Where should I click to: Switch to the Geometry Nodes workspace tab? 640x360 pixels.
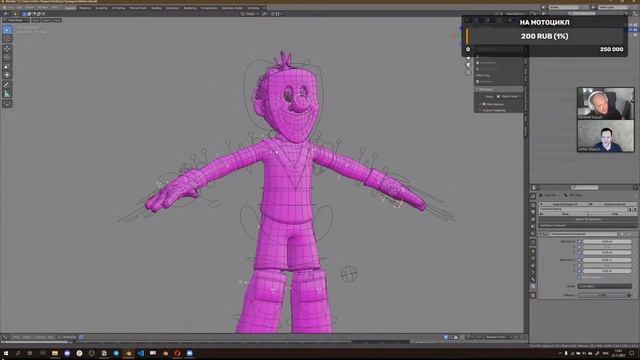232,8
